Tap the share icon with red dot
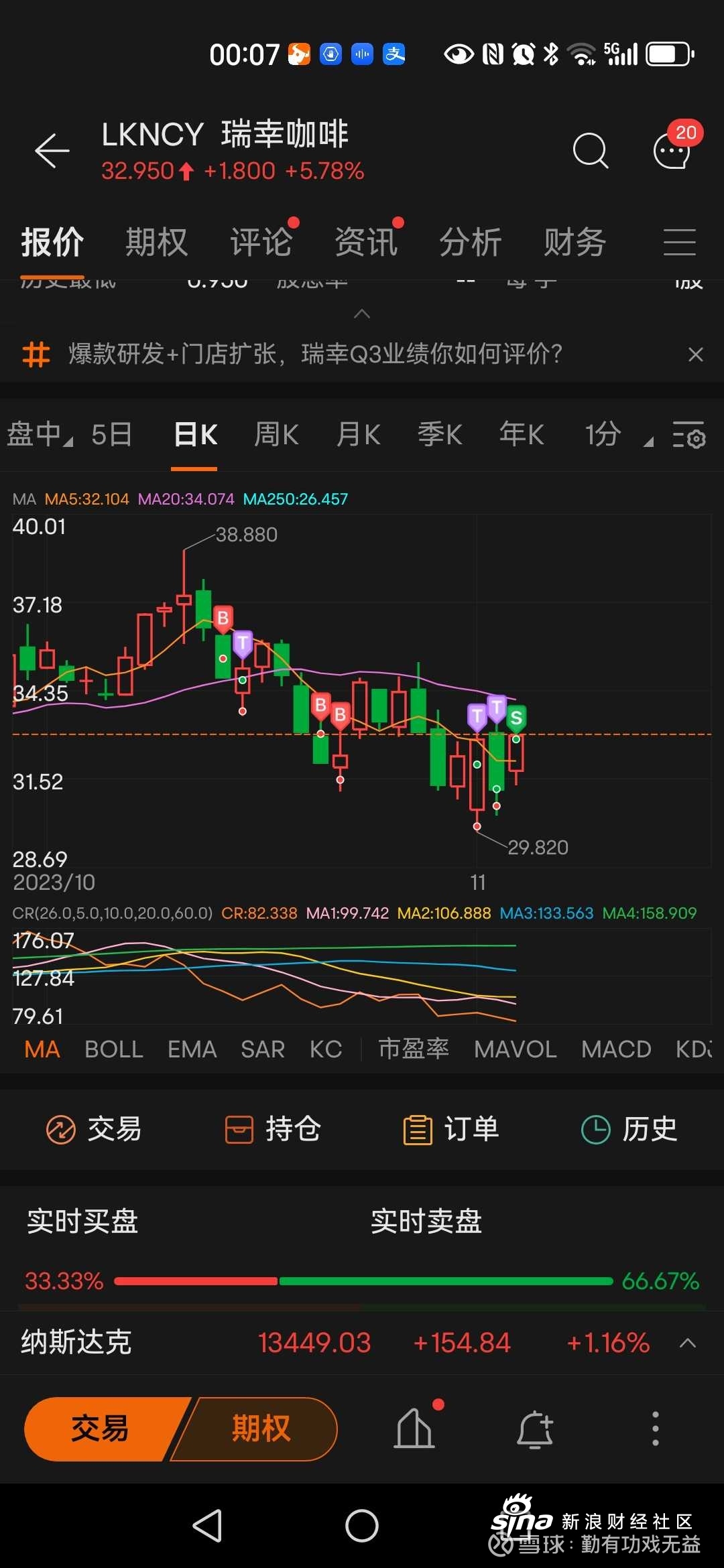 coord(415,1427)
